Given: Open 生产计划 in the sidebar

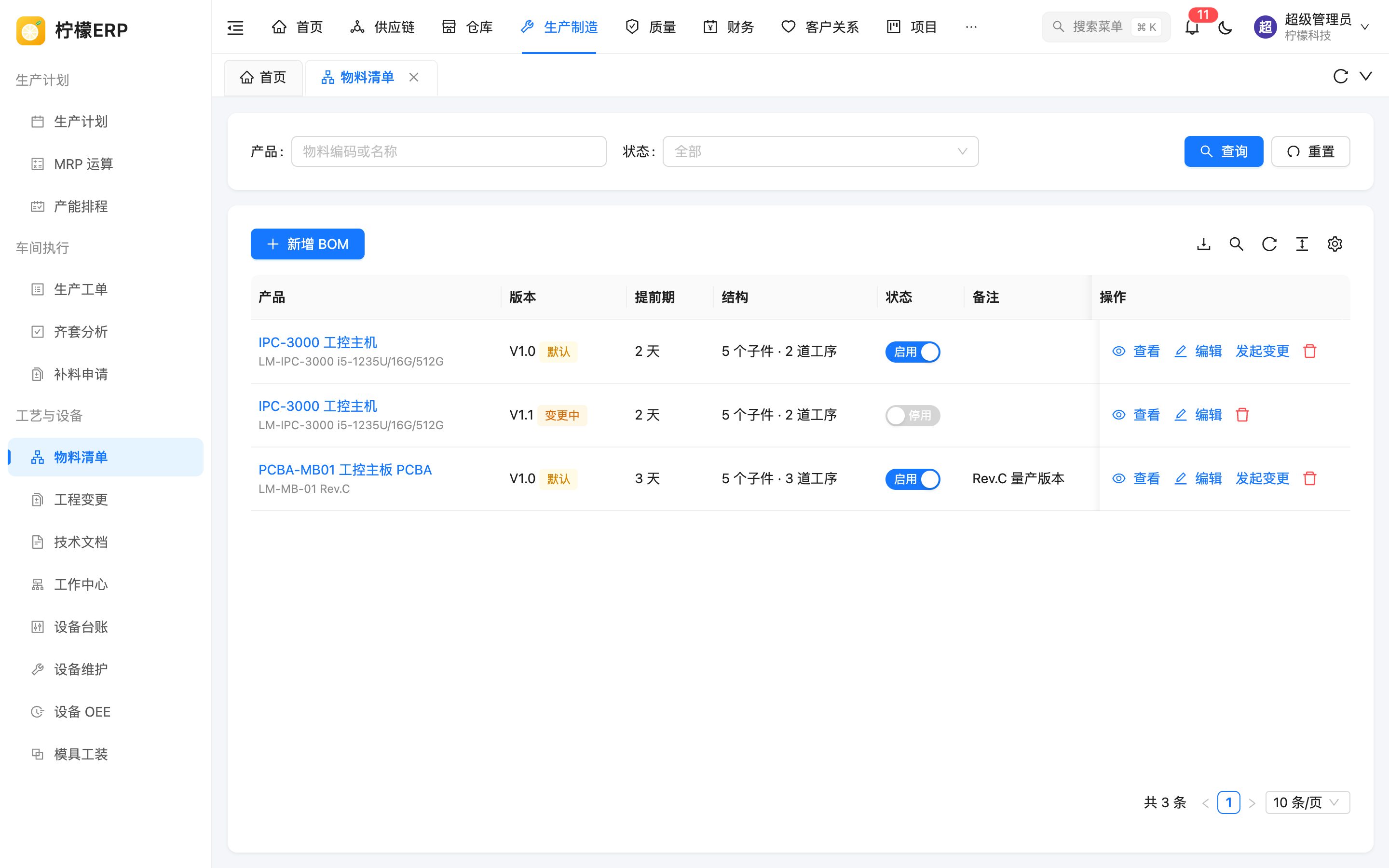Looking at the screenshot, I should coord(106,122).
